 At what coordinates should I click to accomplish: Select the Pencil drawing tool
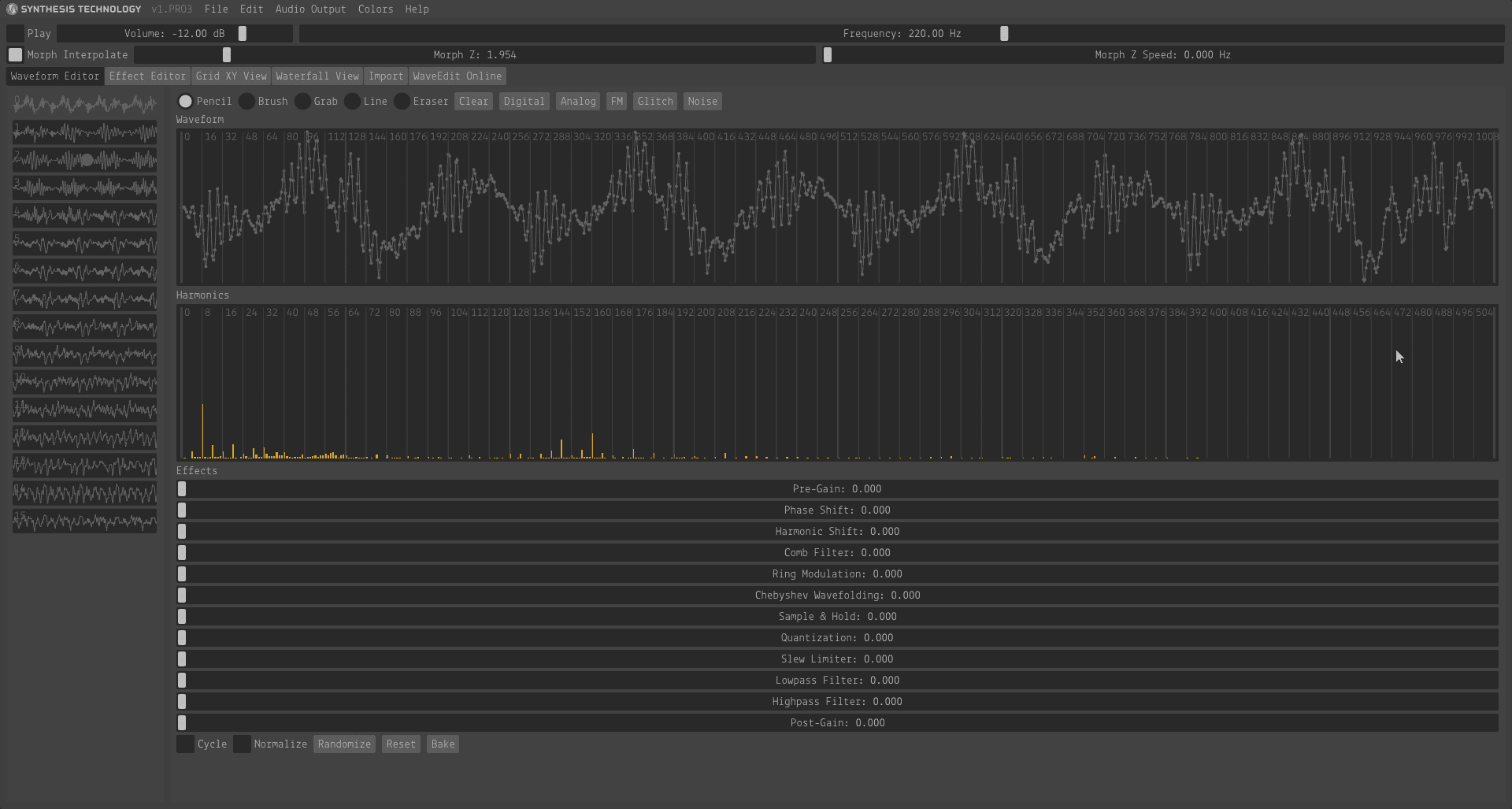tap(186, 102)
